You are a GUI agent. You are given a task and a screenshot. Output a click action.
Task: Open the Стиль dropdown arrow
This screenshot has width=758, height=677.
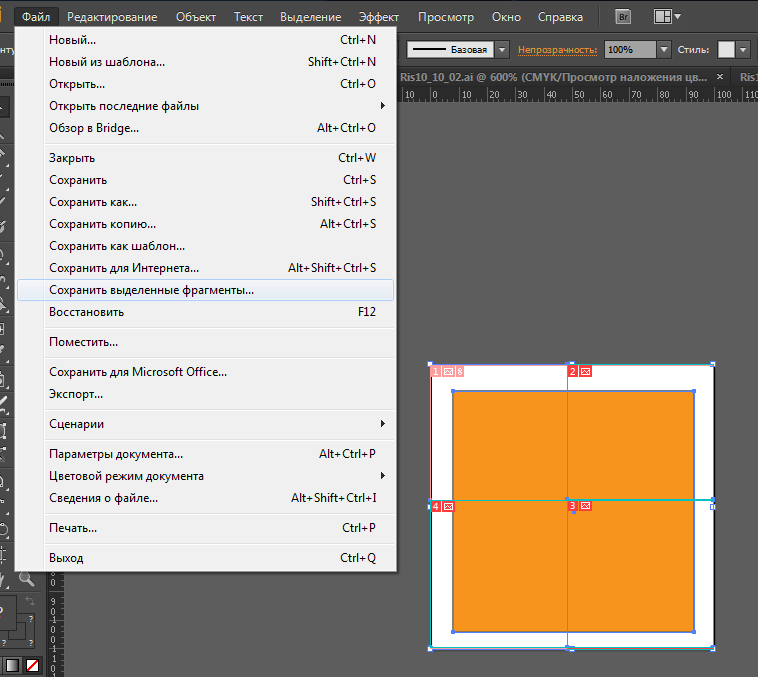click(743, 49)
